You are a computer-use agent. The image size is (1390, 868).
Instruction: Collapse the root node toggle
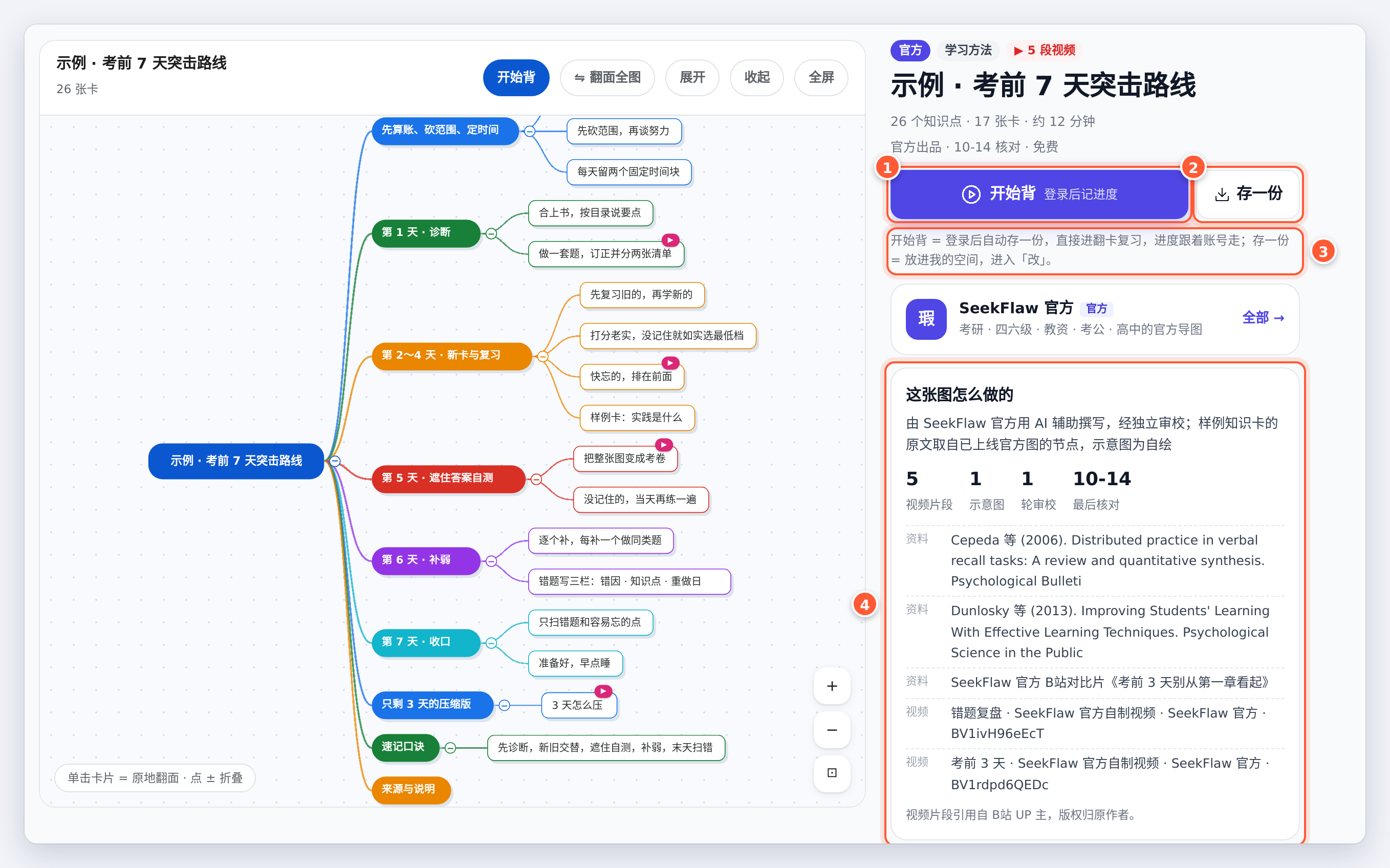[335, 461]
